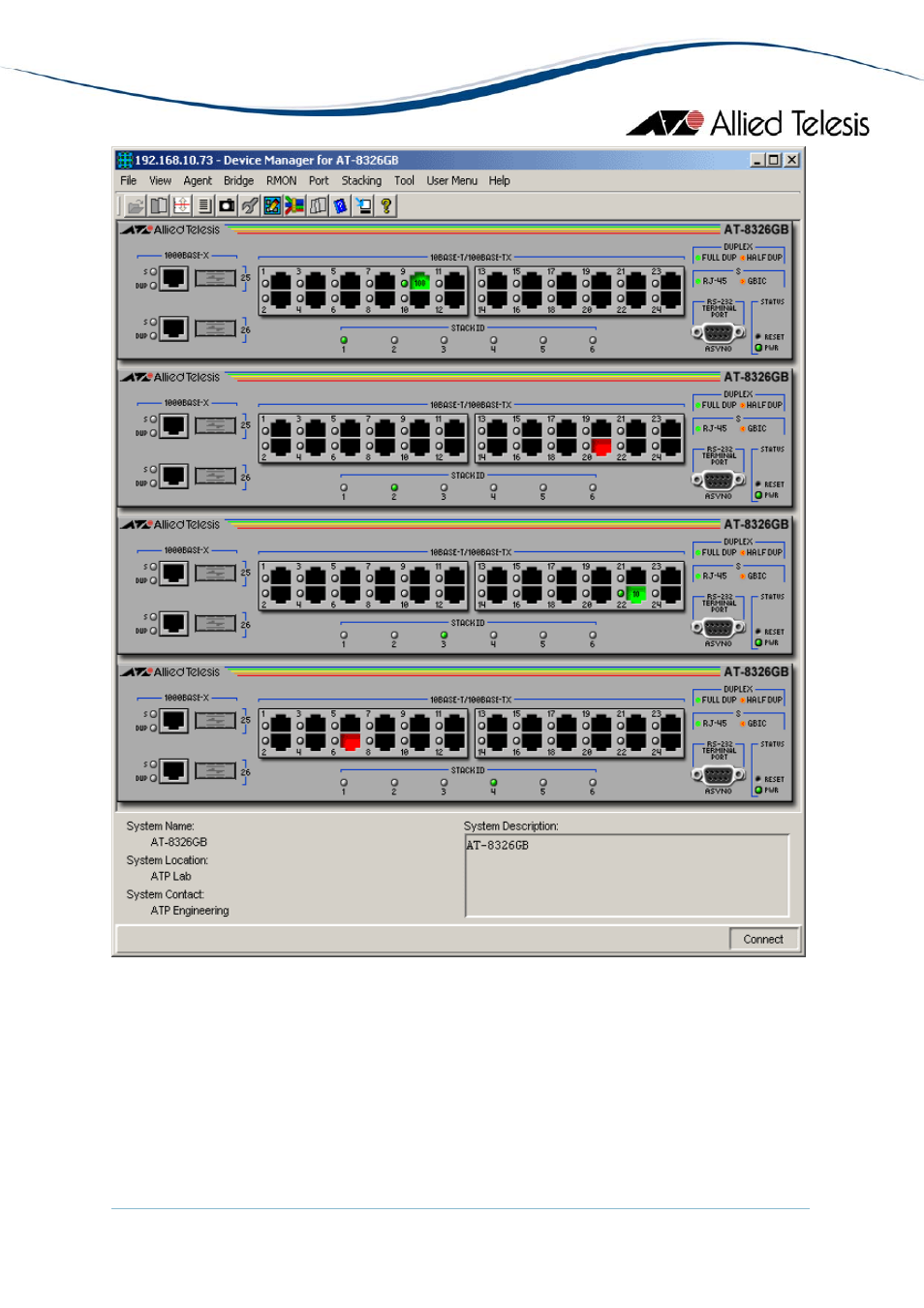Click the yellow question mark toolbar icon
Image resolution: width=924 pixels, height=1308 pixels.
tap(386, 205)
